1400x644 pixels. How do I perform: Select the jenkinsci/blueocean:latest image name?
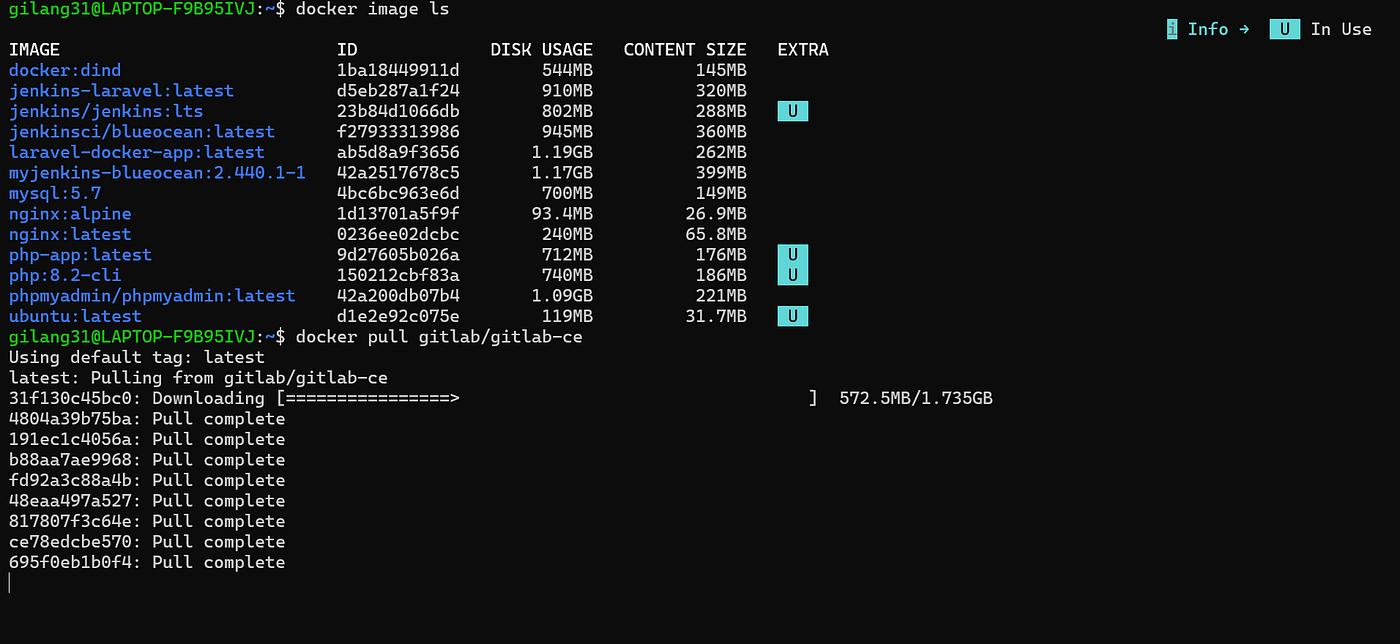[x=142, y=132]
